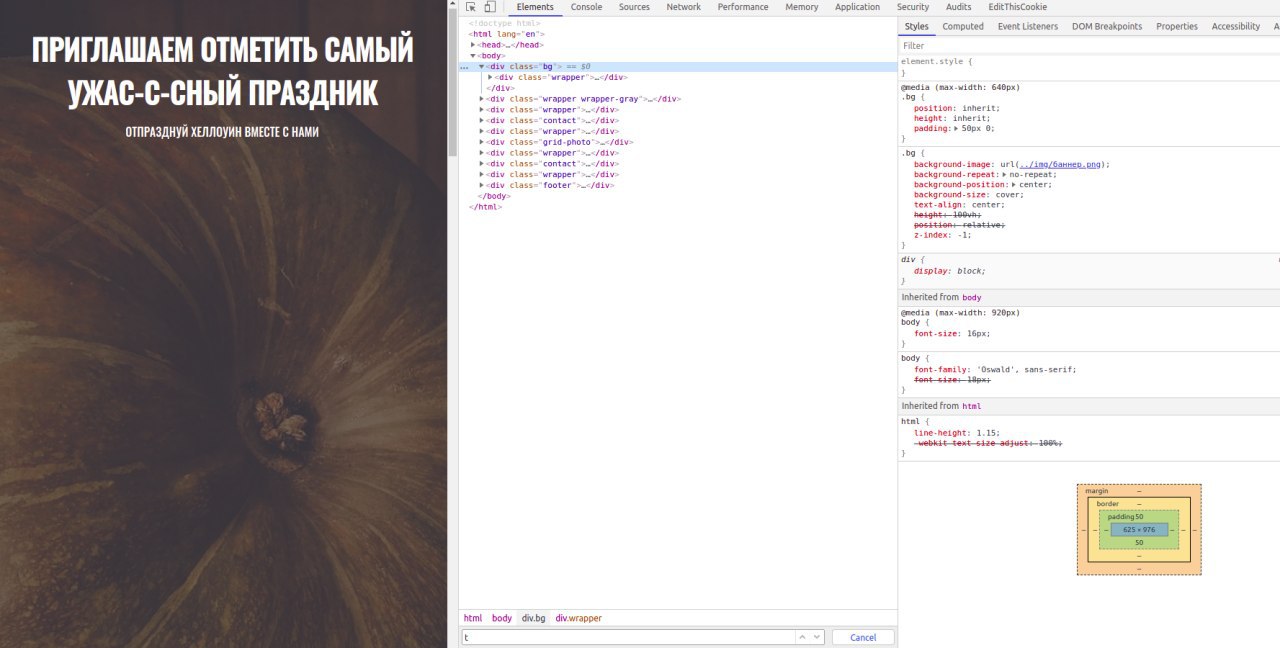Image resolution: width=1280 pixels, height=648 pixels.
Task: Select the doctype html line
Action: pyautogui.click(x=505, y=23)
